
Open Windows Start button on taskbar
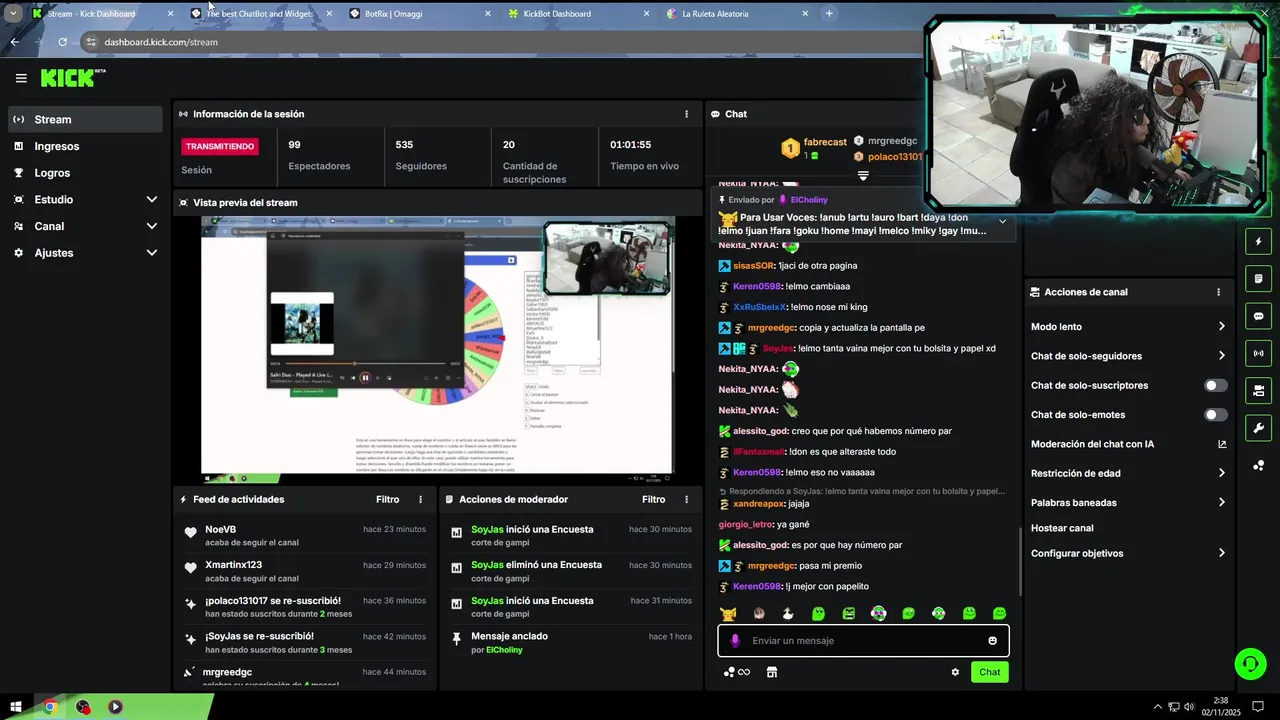tap(15, 707)
